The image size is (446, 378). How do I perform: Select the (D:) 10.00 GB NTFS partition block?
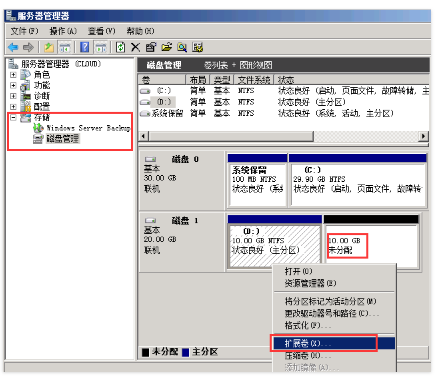click(x=274, y=242)
